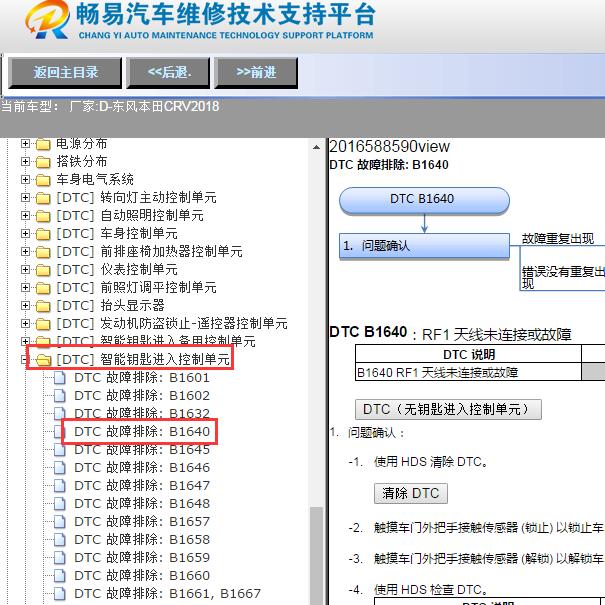The height and width of the screenshot is (605, 605).
Task: Click the 返回主目录 button
Action: [65, 73]
